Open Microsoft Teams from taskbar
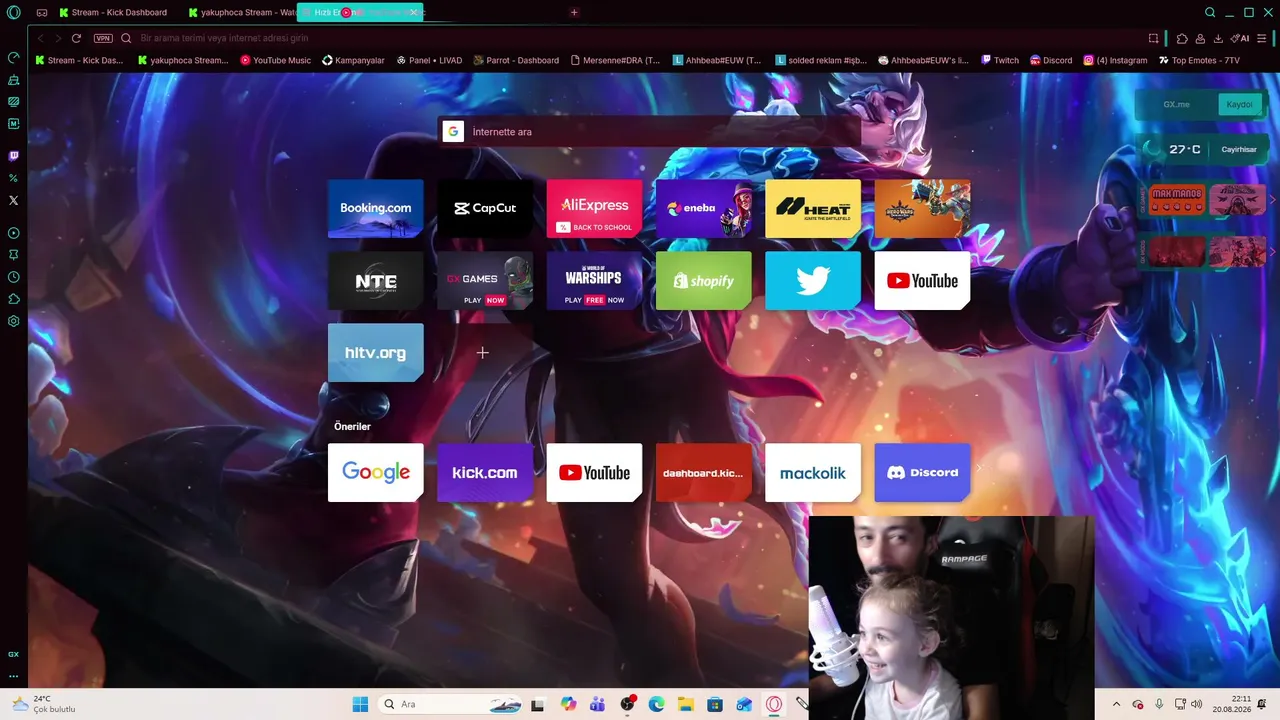The image size is (1280, 720). (x=598, y=704)
